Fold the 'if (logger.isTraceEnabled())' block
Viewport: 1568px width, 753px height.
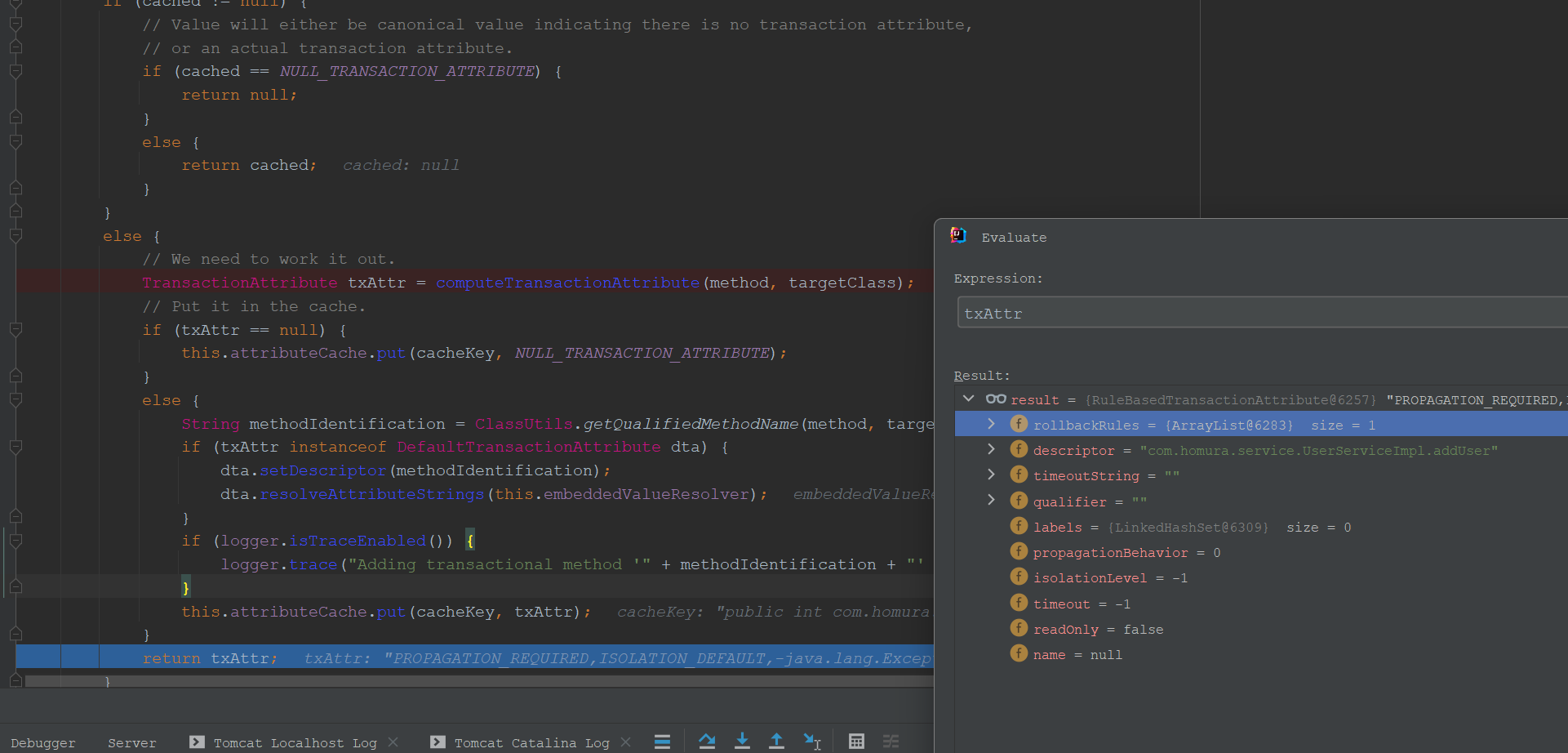point(16,541)
